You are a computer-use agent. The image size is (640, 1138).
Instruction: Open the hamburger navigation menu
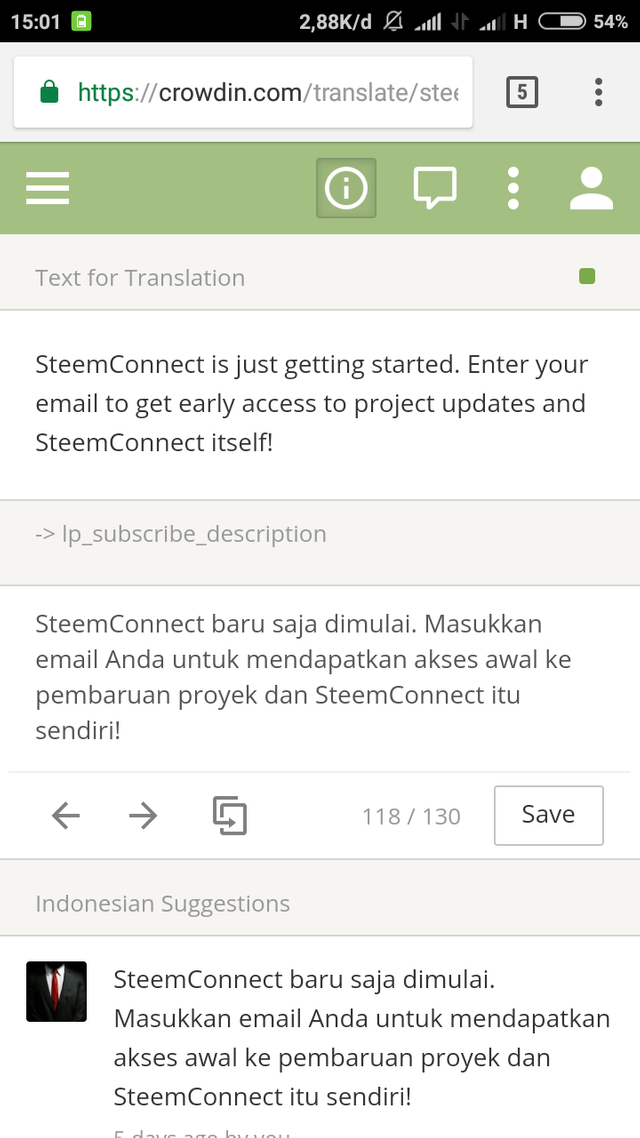click(47, 187)
